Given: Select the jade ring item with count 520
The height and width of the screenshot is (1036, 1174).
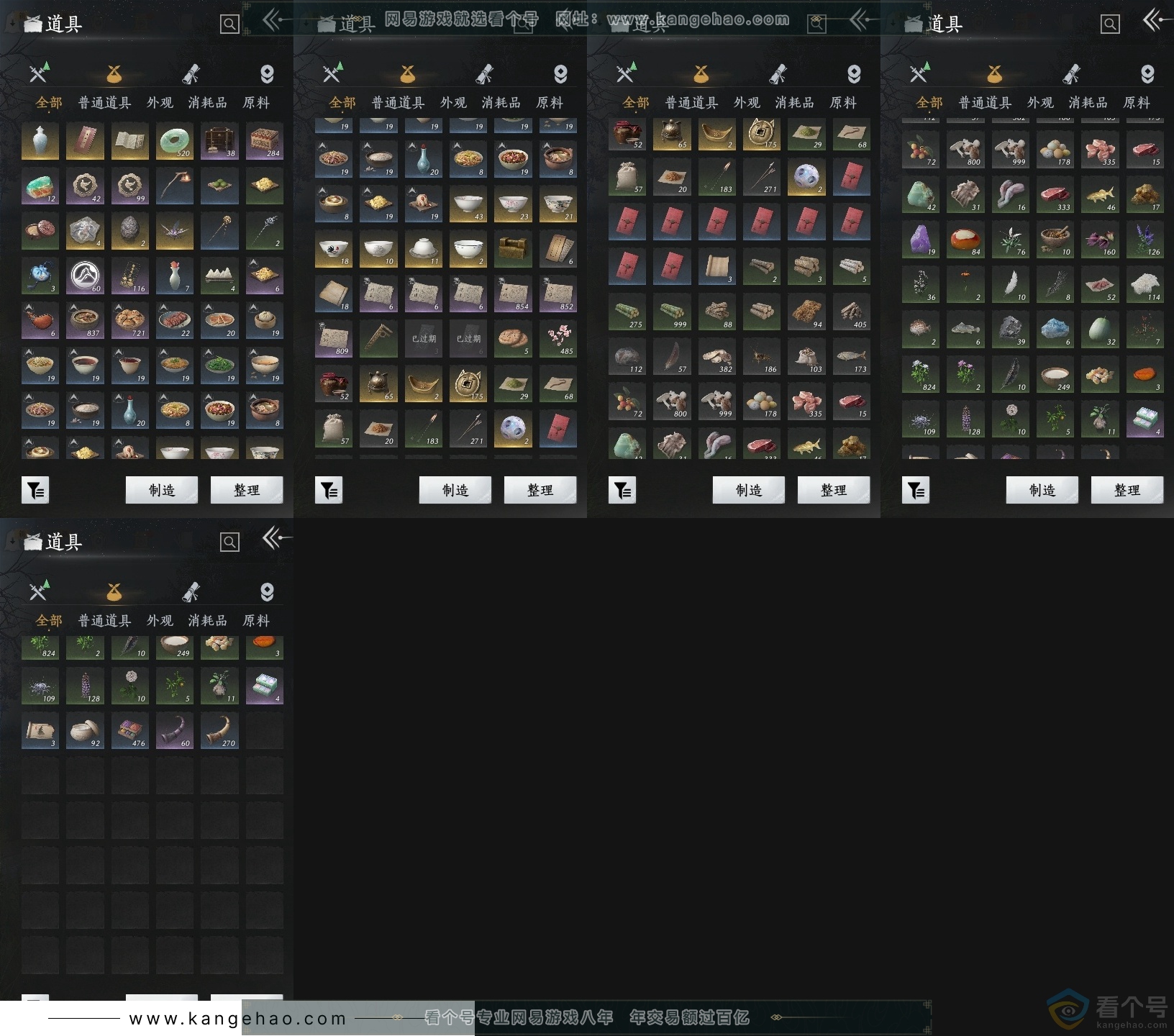Looking at the screenshot, I should pyautogui.click(x=175, y=141).
